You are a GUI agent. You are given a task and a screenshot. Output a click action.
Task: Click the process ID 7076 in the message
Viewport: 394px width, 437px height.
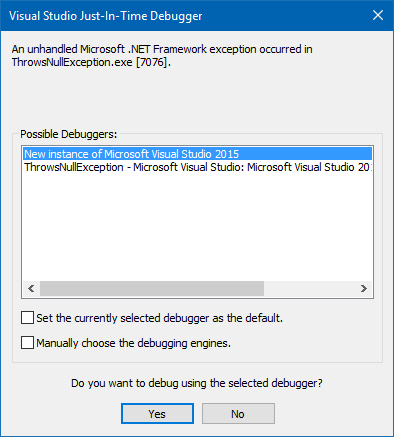[x=152, y=62]
